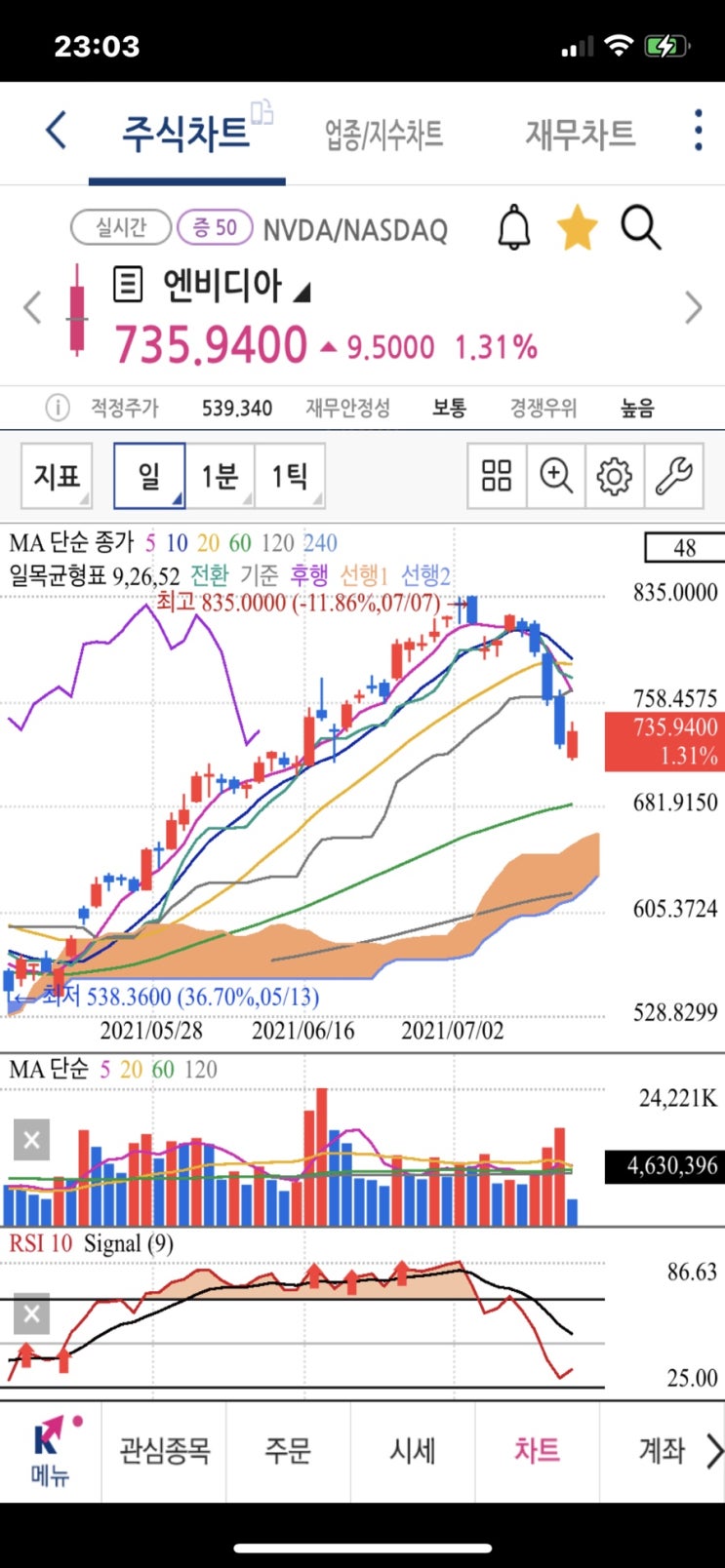The width and height of the screenshot is (725, 1568).
Task: Tap the candlestick icon beside stock name
Action: (76, 308)
